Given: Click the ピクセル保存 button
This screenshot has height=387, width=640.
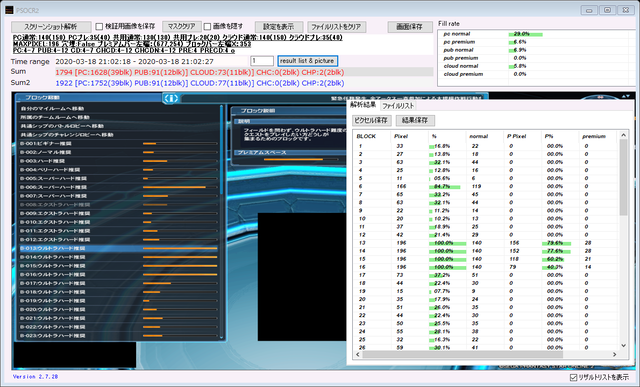Looking at the screenshot, I should pos(371,120).
